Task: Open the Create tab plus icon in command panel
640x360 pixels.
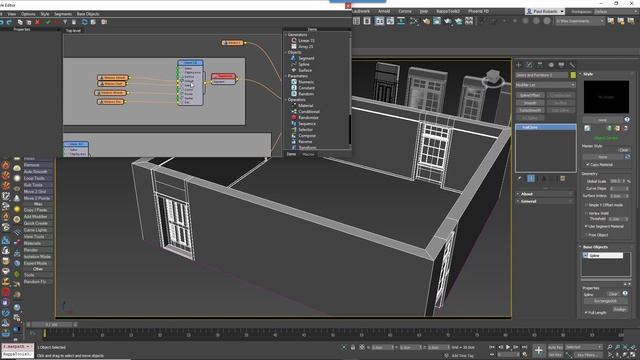Action: pyautogui.click(x=519, y=65)
